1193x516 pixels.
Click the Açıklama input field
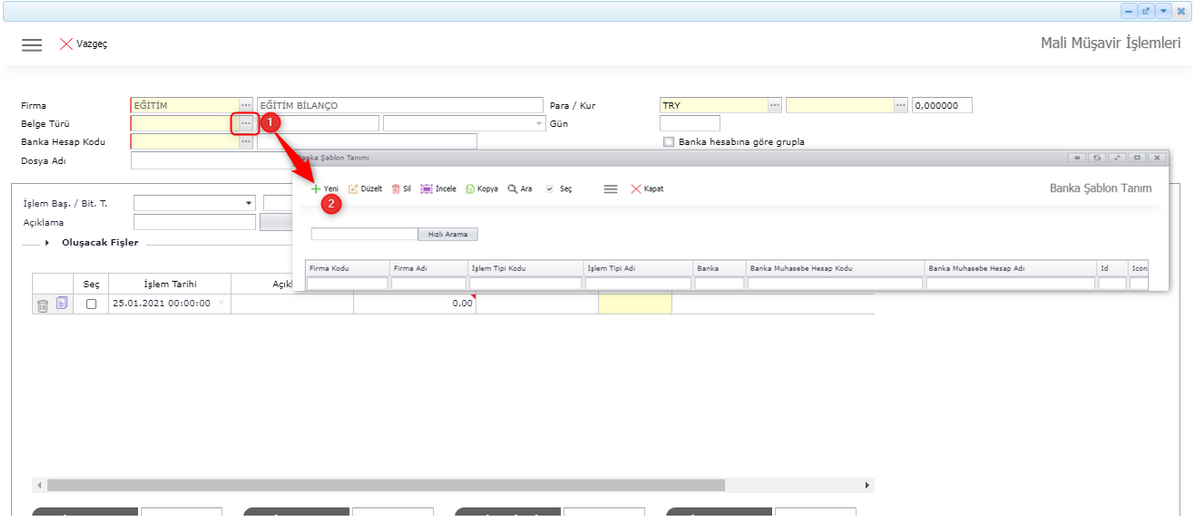tap(195, 221)
